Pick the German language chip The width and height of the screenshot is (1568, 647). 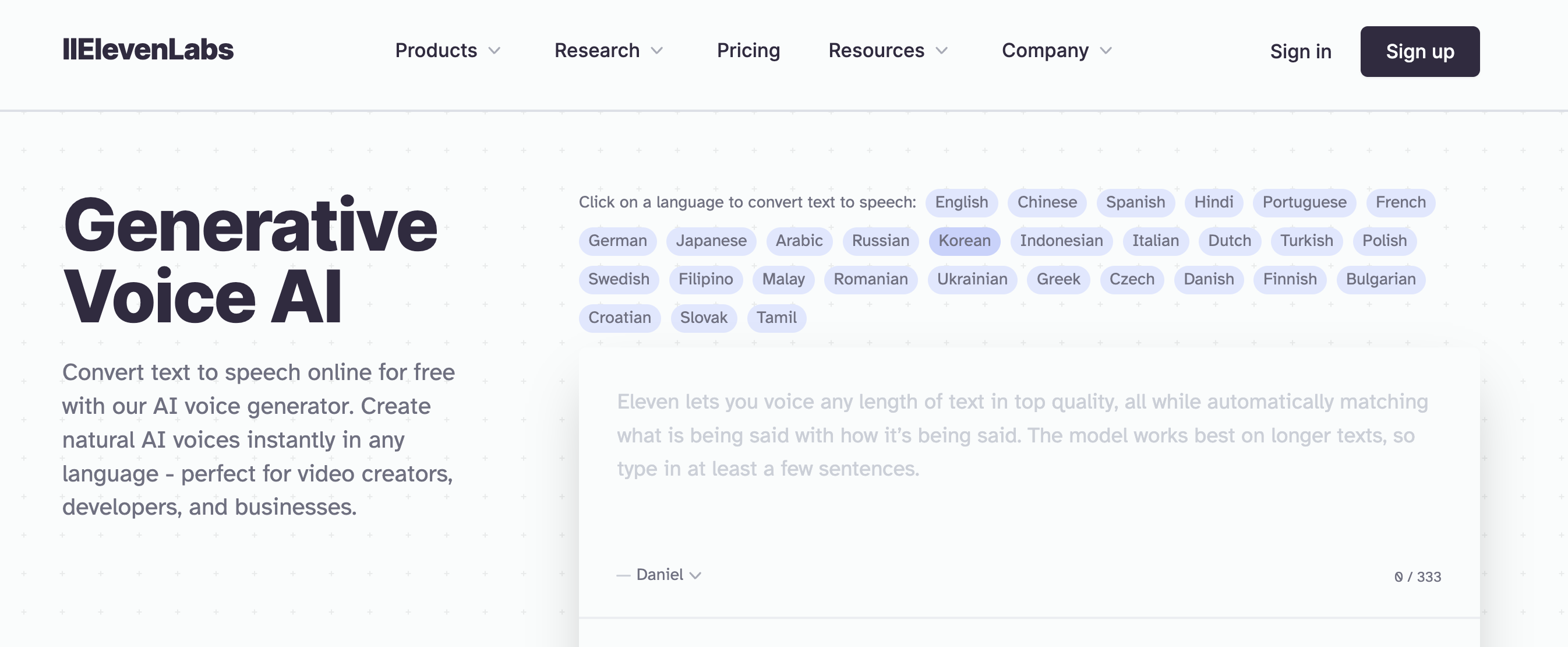coord(617,241)
